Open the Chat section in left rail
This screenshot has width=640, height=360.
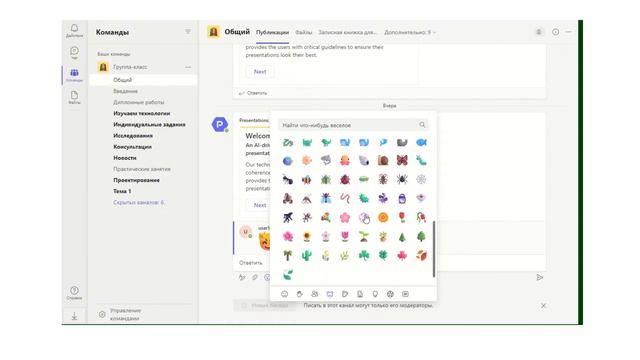[x=74, y=53]
